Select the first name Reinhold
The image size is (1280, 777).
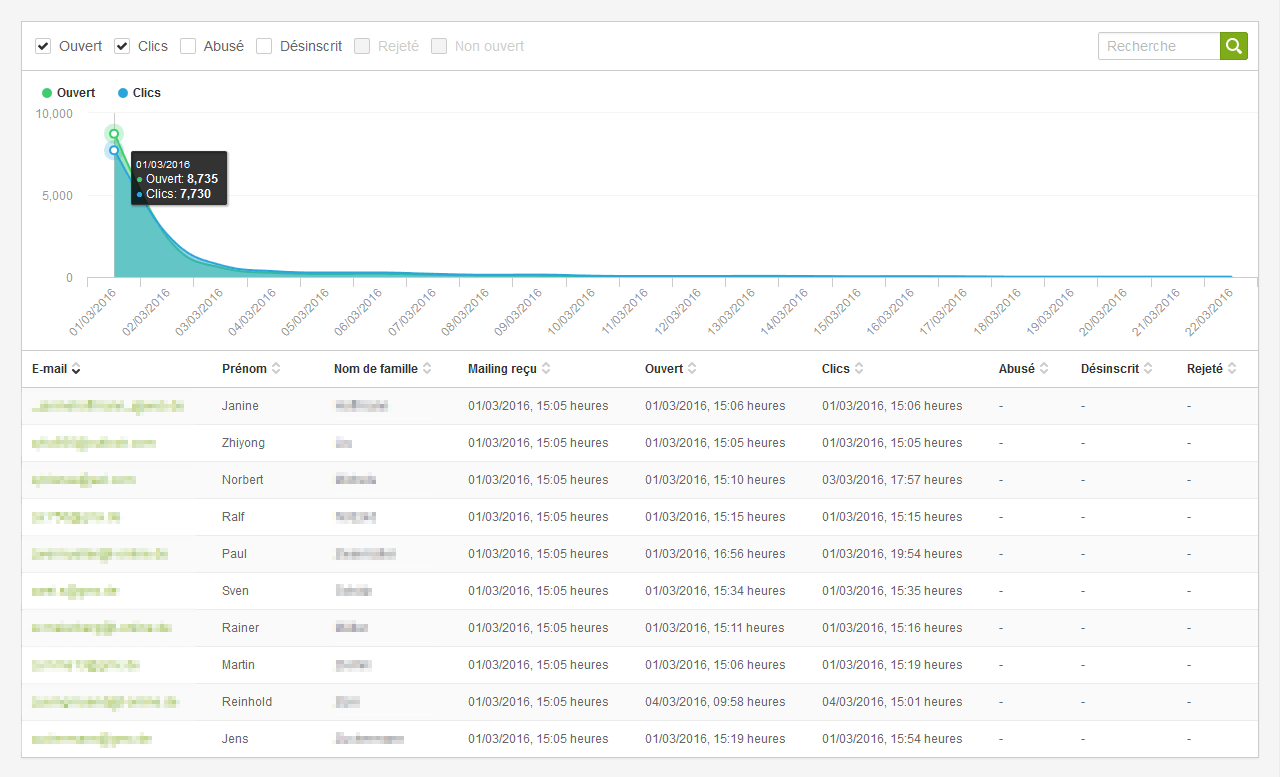247,702
